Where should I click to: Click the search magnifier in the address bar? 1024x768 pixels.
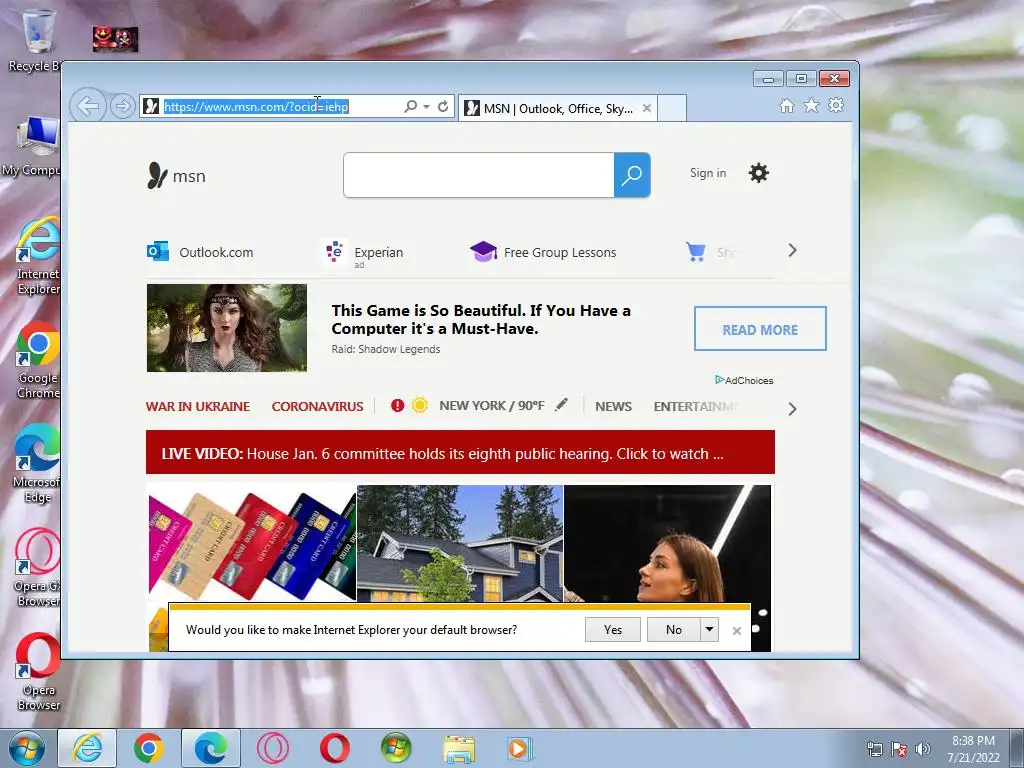tap(410, 106)
